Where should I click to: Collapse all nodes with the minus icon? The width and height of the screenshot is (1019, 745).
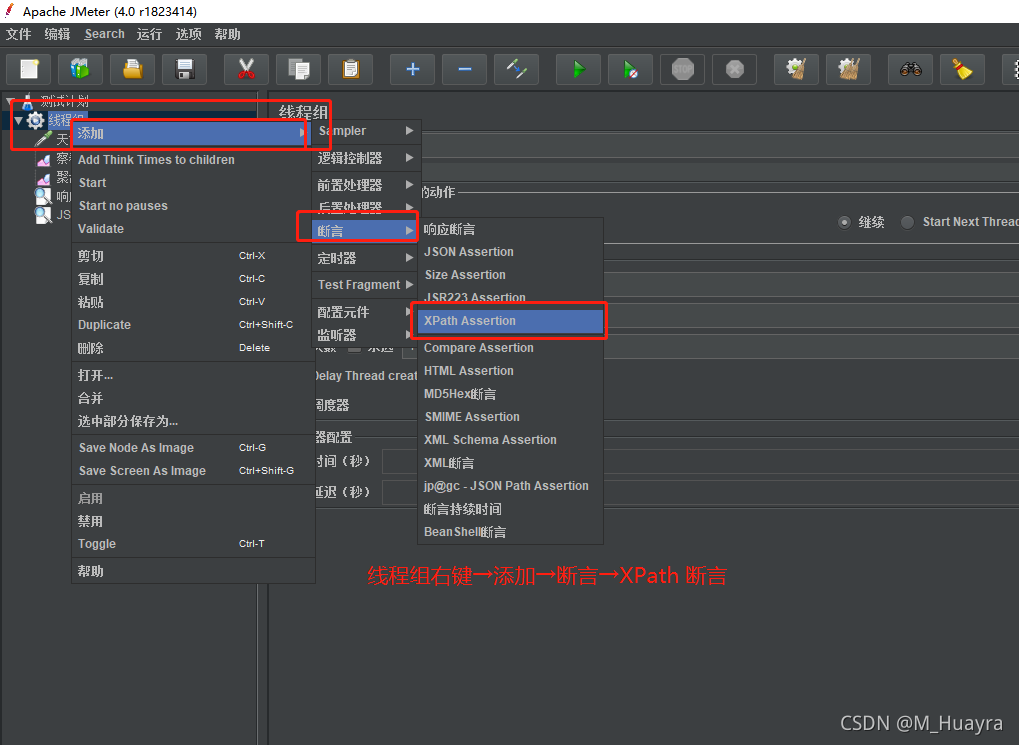tap(464, 69)
